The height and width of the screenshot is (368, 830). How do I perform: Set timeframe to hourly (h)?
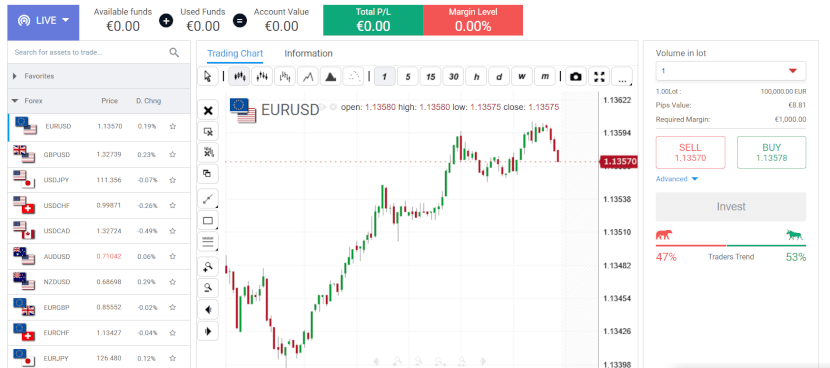click(x=476, y=77)
